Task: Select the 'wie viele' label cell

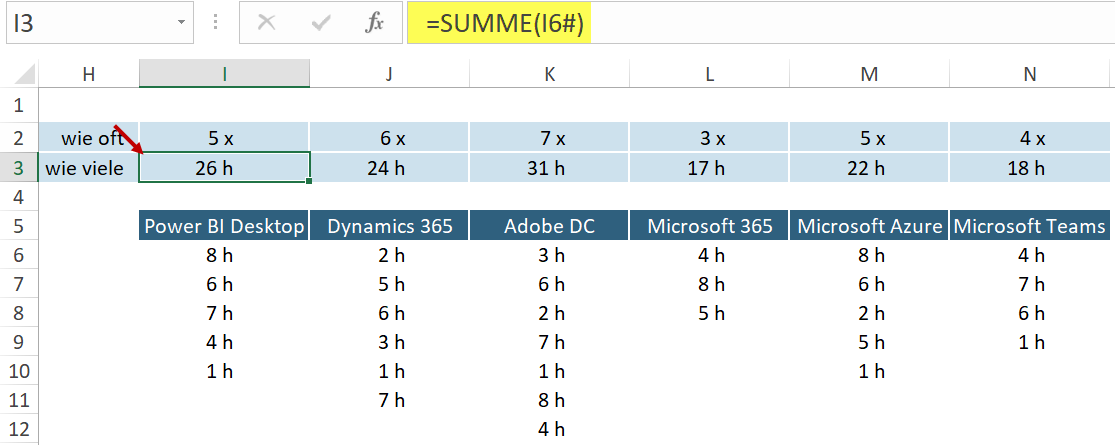Action: (89, 168)
